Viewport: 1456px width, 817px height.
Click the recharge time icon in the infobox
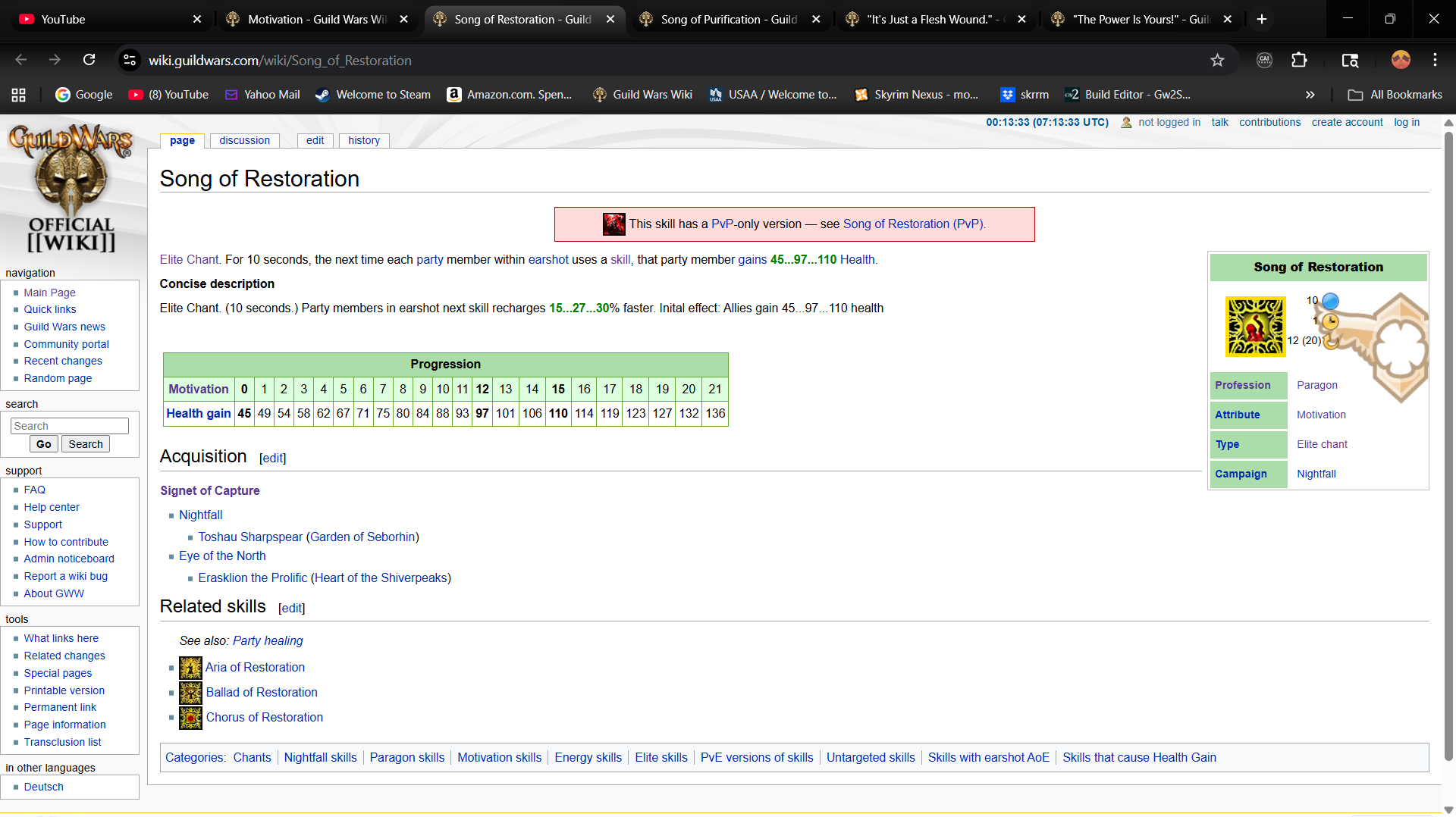tap(1330, 341)
